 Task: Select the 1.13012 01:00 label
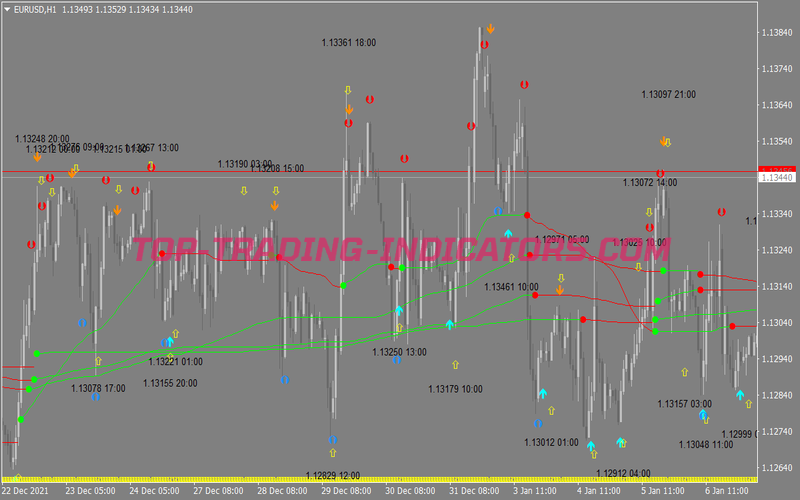coord(551,442)
